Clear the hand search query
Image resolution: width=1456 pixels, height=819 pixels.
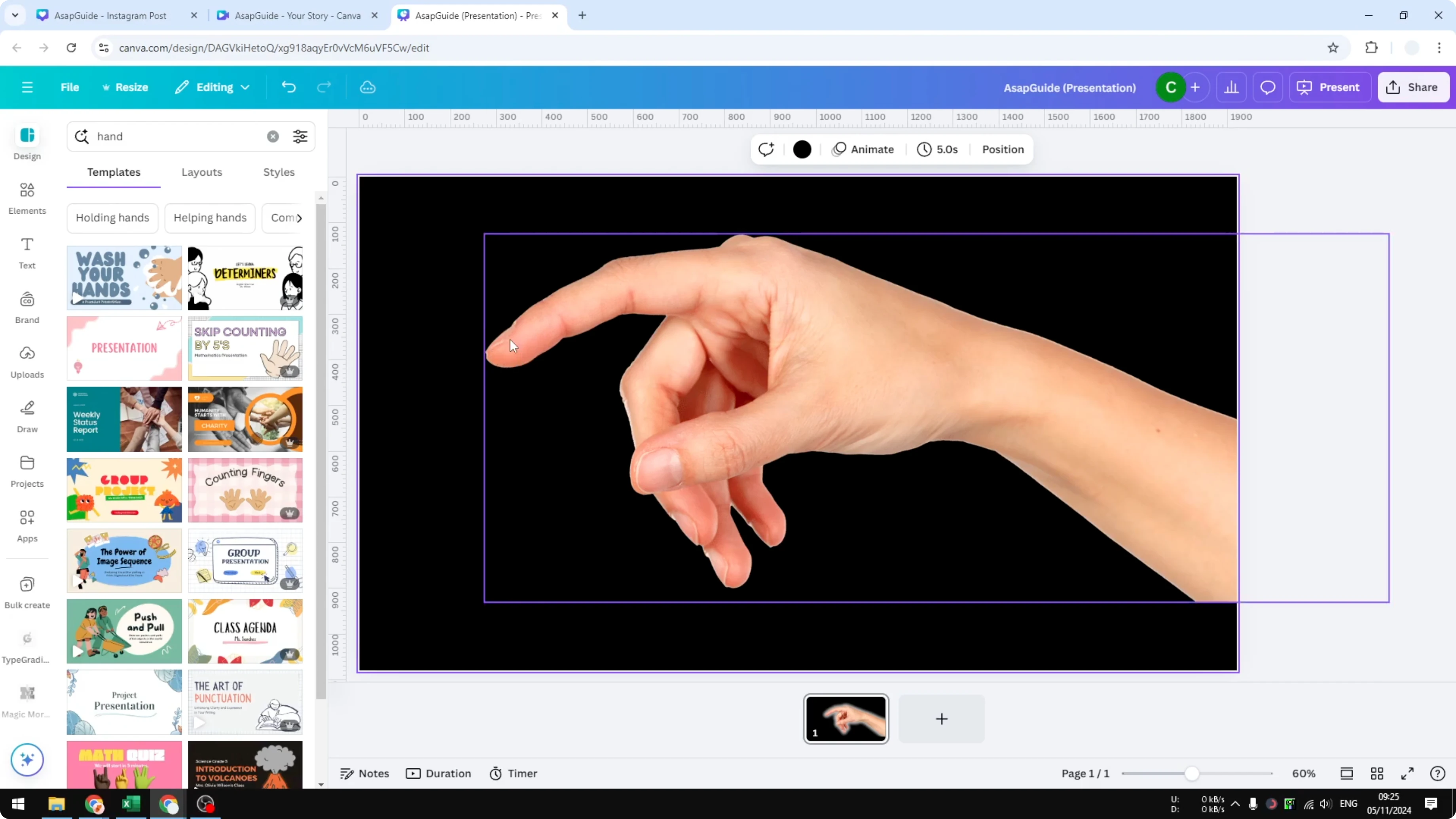coord(273,136)
